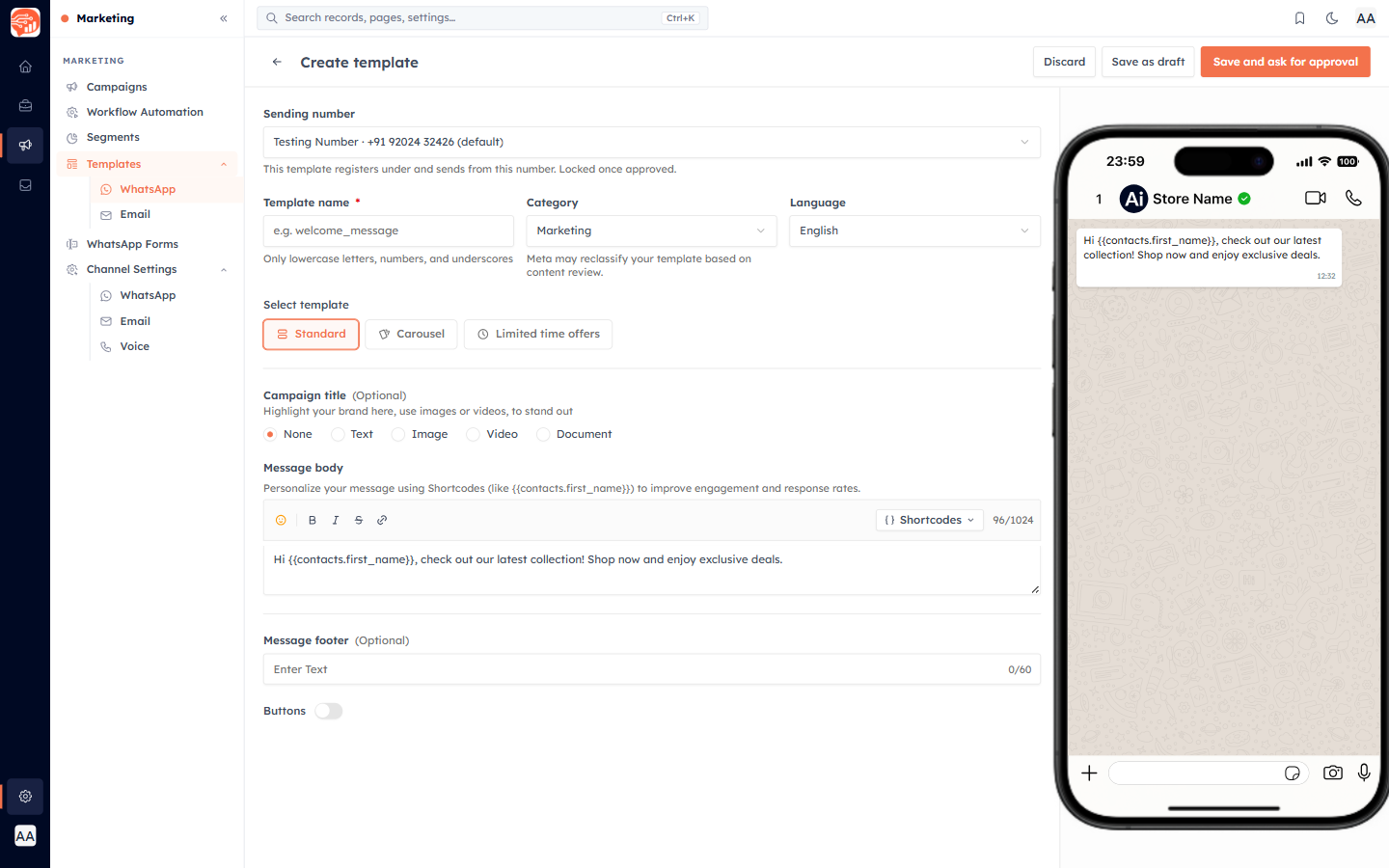
Task: Click the AA avatar at rail bottom
Action: [x=25, y=836]
